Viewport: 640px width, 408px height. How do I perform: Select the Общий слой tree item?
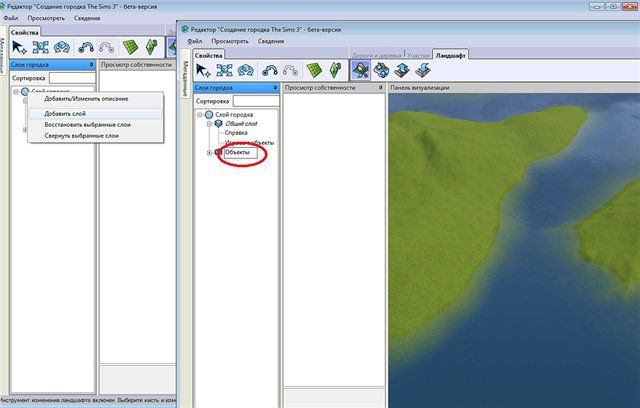[x=241, y=124]
